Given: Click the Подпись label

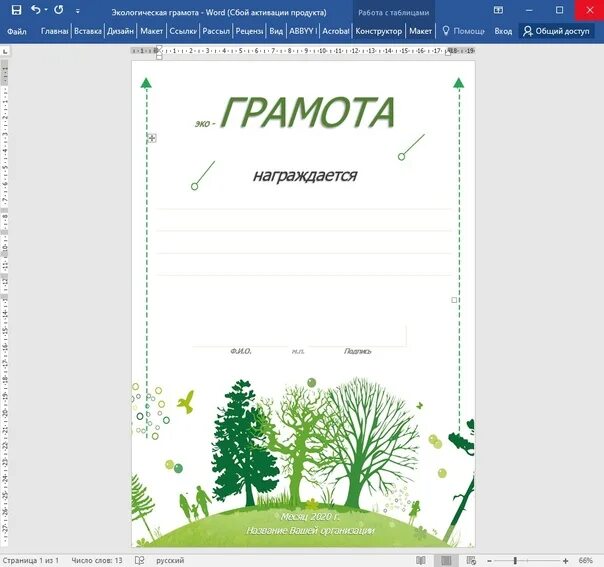Looking at the screenshot, I should coord(357,351).
